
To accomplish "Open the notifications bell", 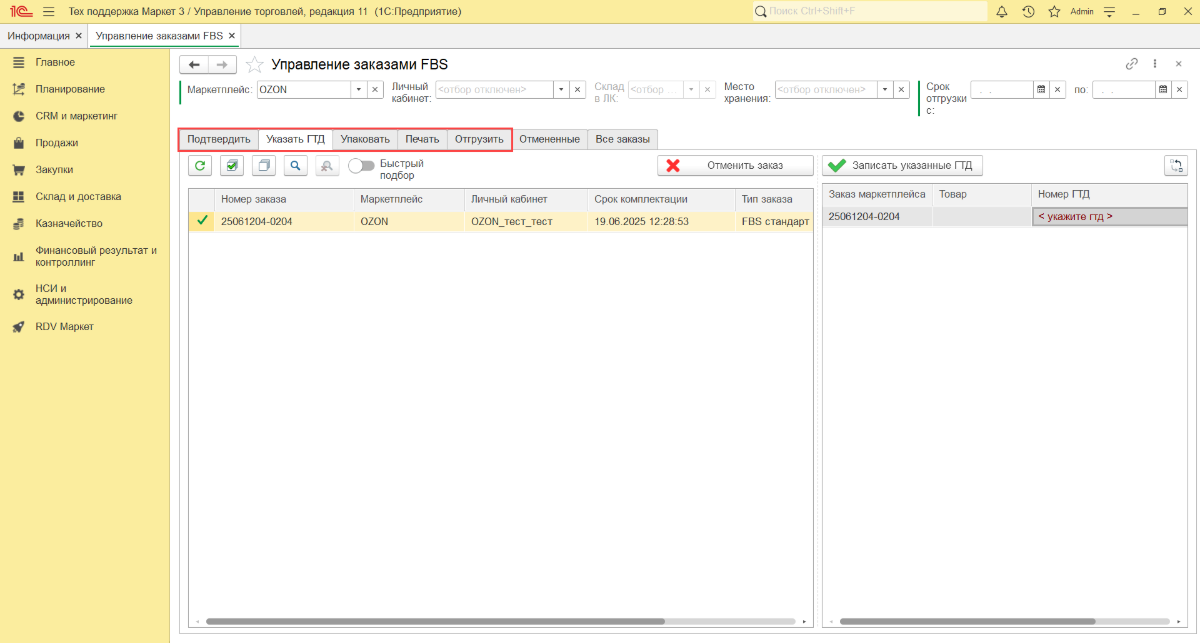I will 1002,11.
